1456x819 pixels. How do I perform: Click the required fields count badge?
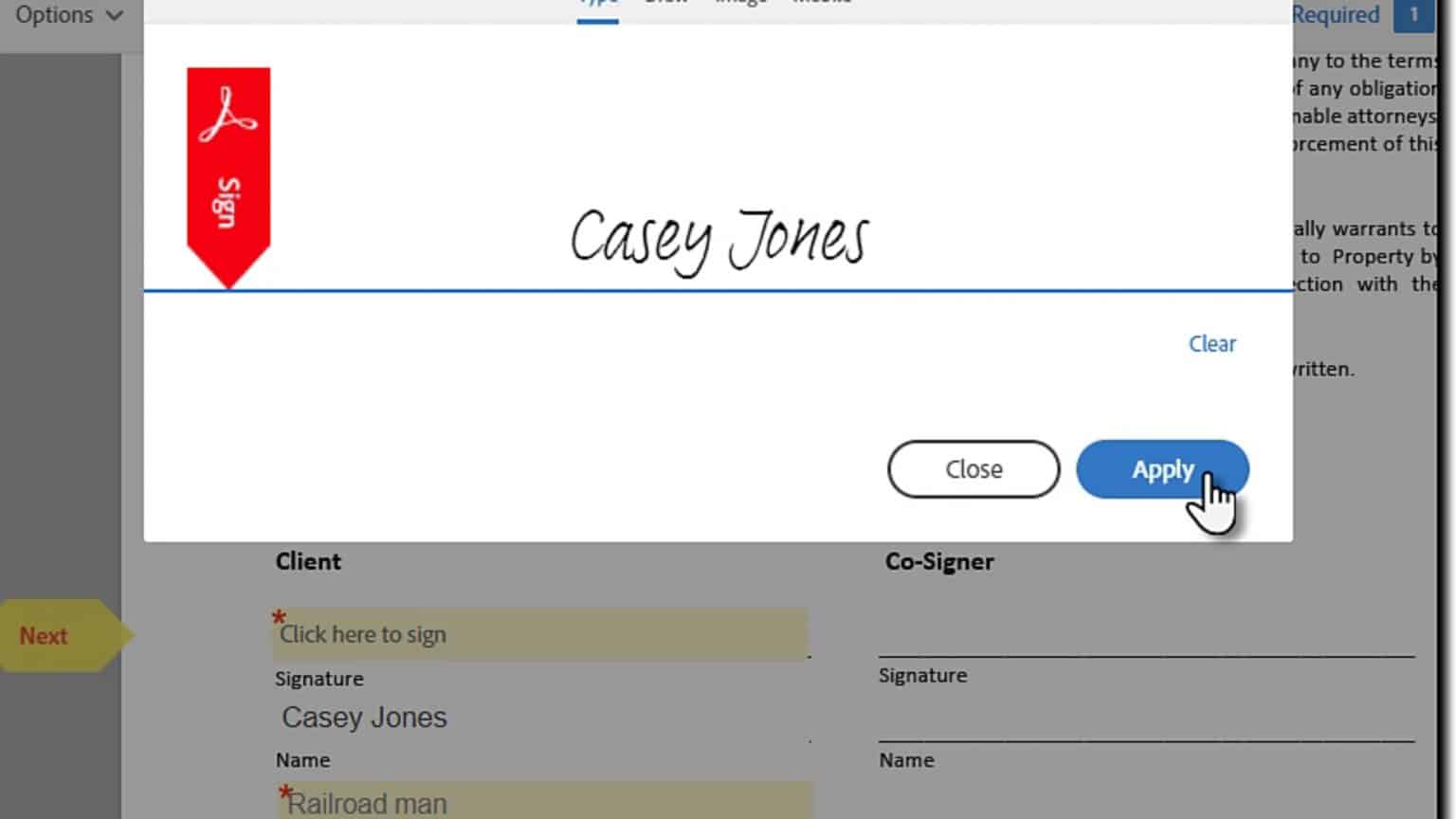[x=1412, y=15]
